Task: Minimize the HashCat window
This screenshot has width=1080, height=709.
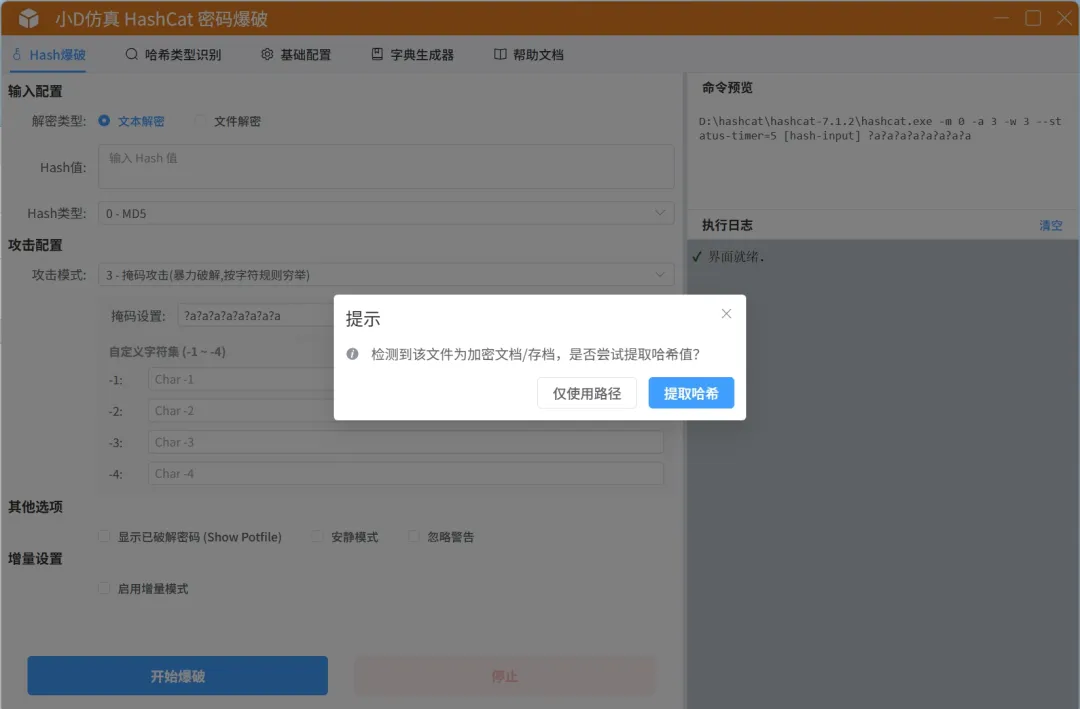Action: (x=1001, y=18)
